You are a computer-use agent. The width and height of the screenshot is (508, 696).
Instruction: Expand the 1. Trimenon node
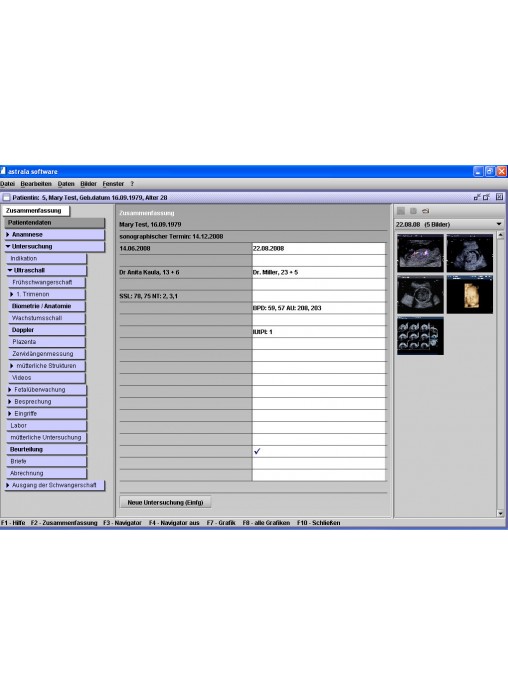(x=12, y=294)
